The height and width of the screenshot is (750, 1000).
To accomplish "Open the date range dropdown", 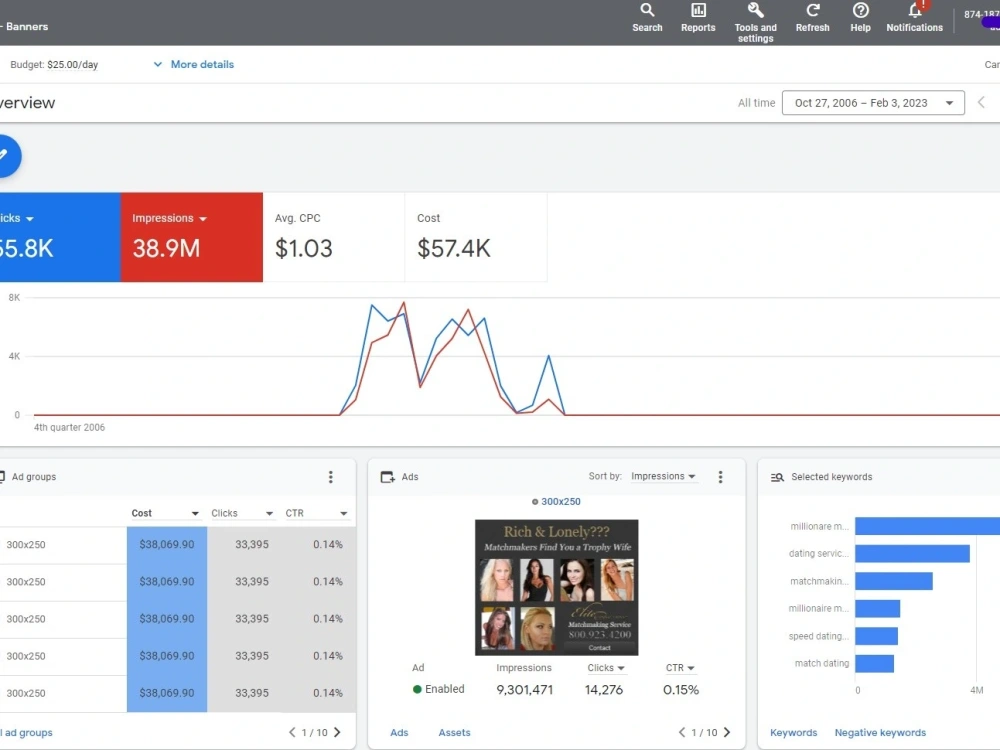I will [x=873, y=103].
